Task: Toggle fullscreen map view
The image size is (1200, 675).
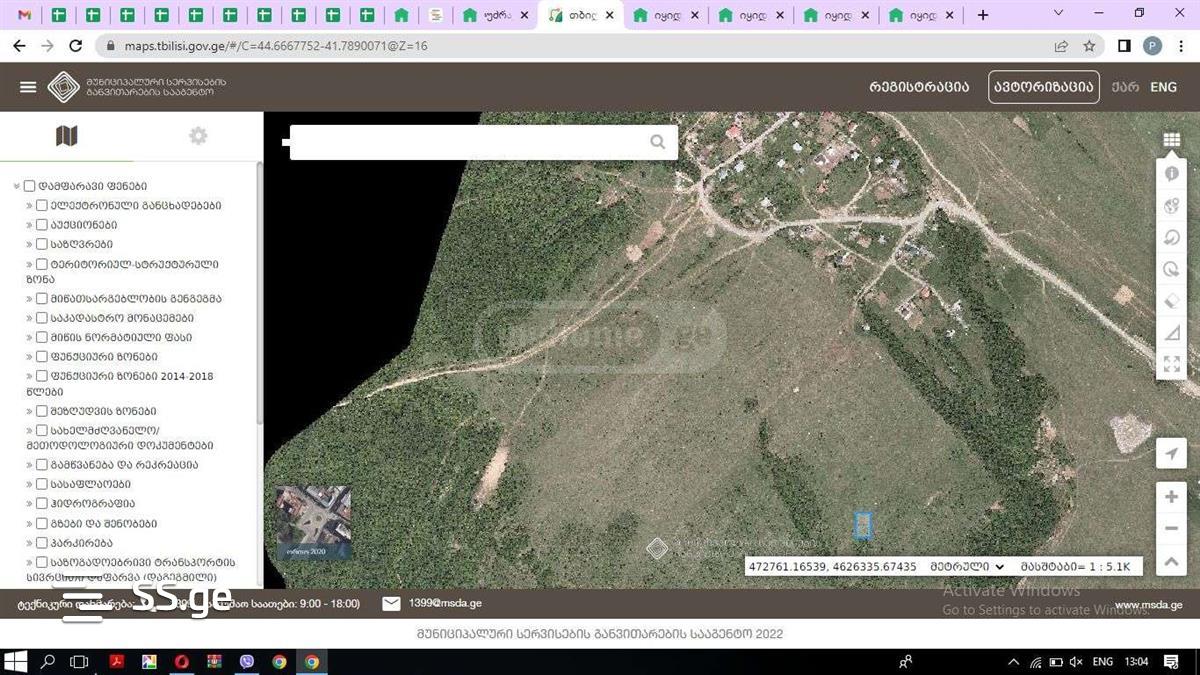Action: pyautogui.click(x=1171, y=364)
